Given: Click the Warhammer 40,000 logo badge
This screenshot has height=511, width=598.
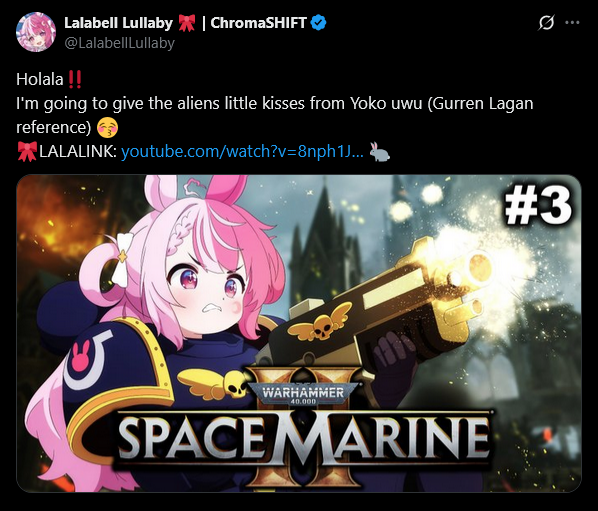Looking at the screenshot, I should [x=303, y=394].
